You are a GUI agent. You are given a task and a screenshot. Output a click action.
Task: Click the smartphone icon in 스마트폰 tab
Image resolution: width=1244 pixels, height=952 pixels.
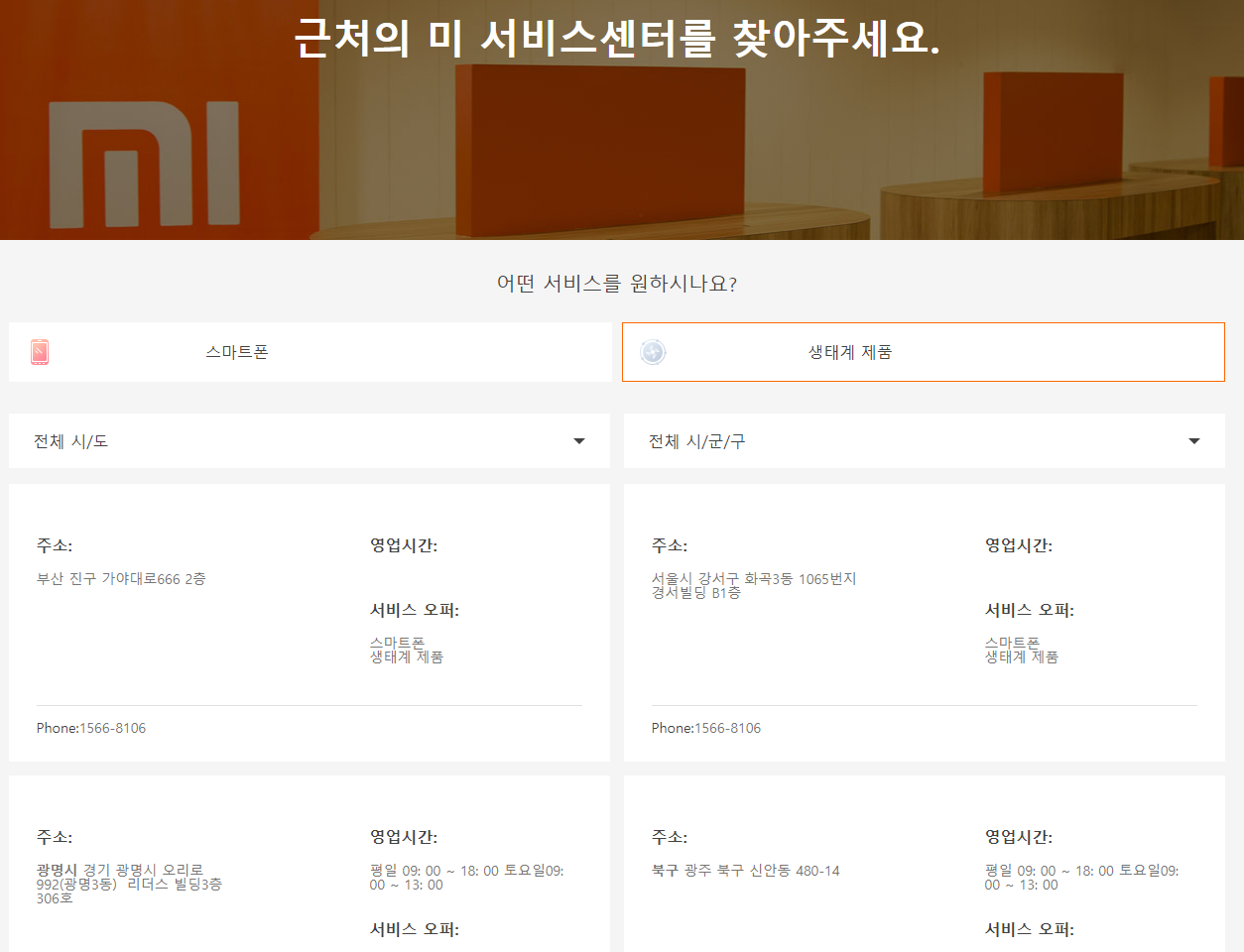click(x=40, y=352)
